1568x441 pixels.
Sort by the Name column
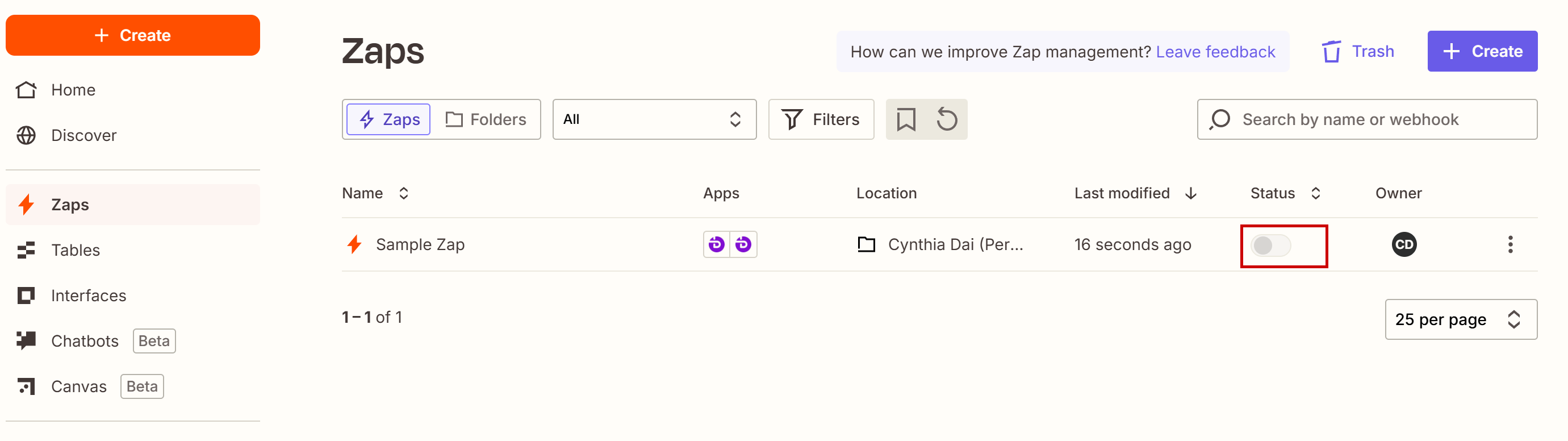click(x=375, y=193)
